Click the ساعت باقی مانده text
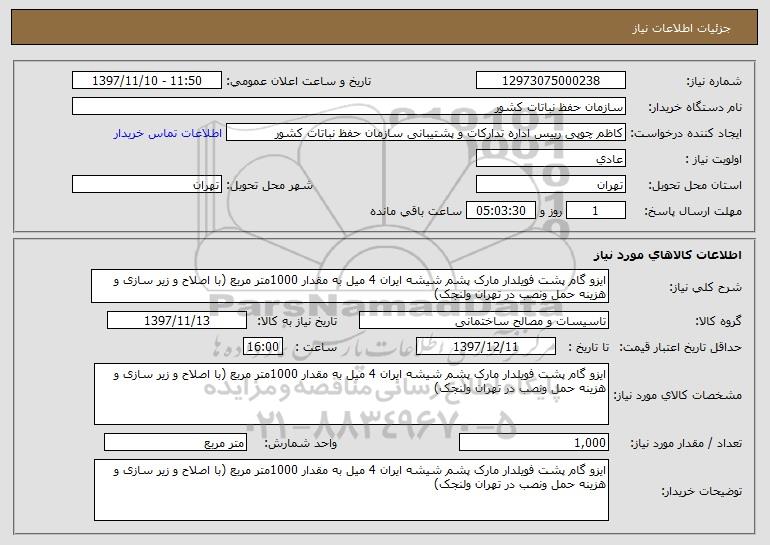This screenshot has width=770, height=545. pyautogui.click(x=415, y=211)
